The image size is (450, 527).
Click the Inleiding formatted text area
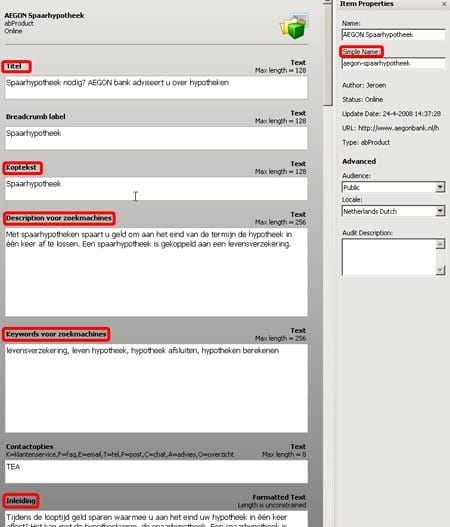pyautogui.click(x=156, y=519)
